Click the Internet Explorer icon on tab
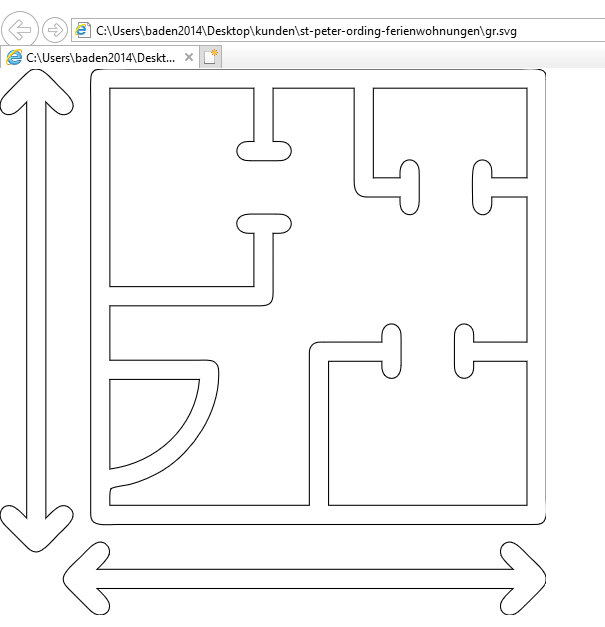Screen dimensions: 605x627 pyautogui.click(x=15, y=58)
